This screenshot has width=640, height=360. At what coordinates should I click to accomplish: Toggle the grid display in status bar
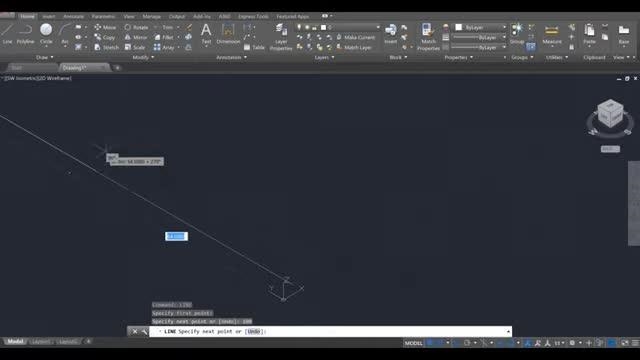pyautogui.click(x=430, y=343)
